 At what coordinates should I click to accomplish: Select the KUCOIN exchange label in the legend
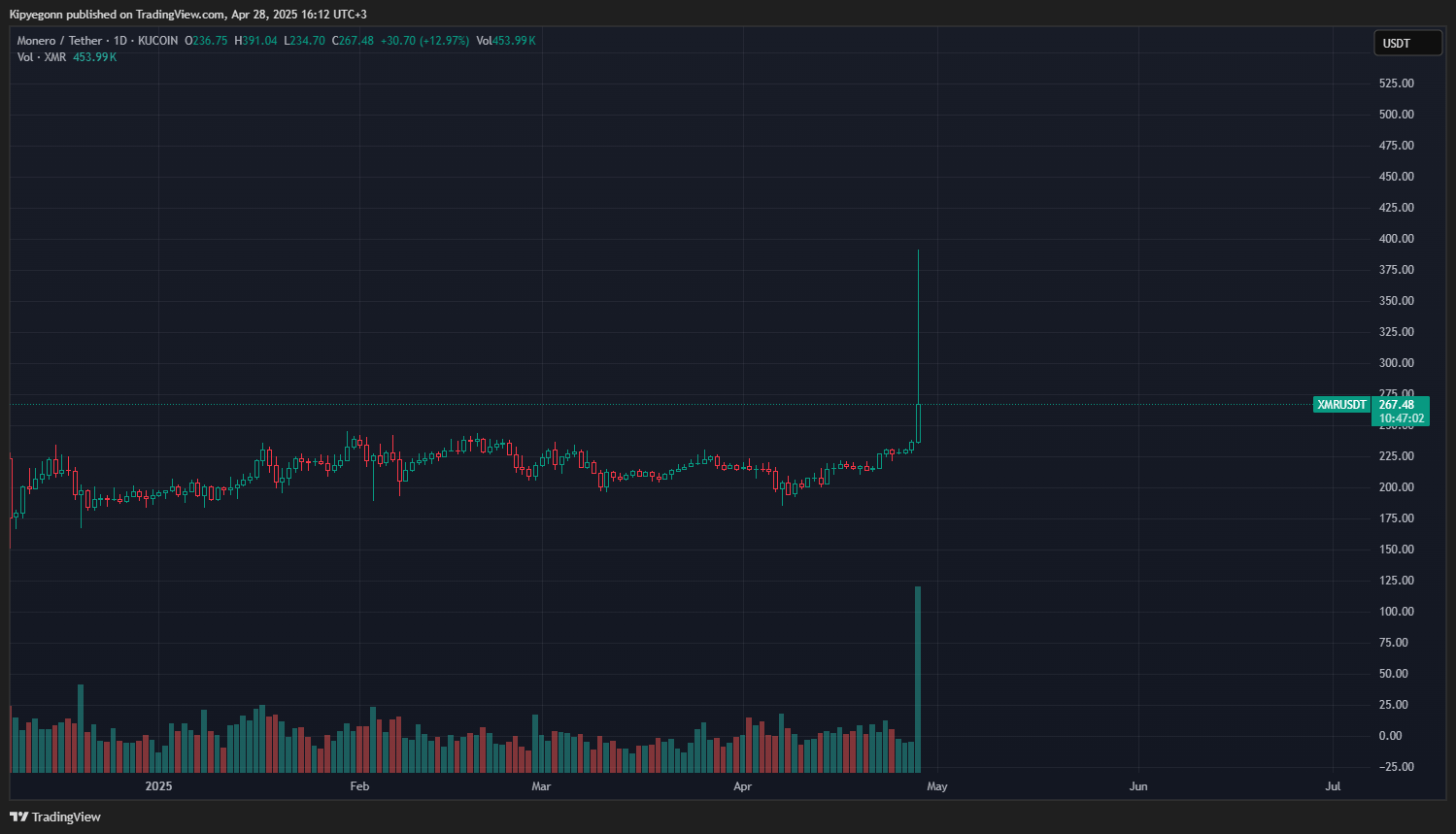pos(157,40)
